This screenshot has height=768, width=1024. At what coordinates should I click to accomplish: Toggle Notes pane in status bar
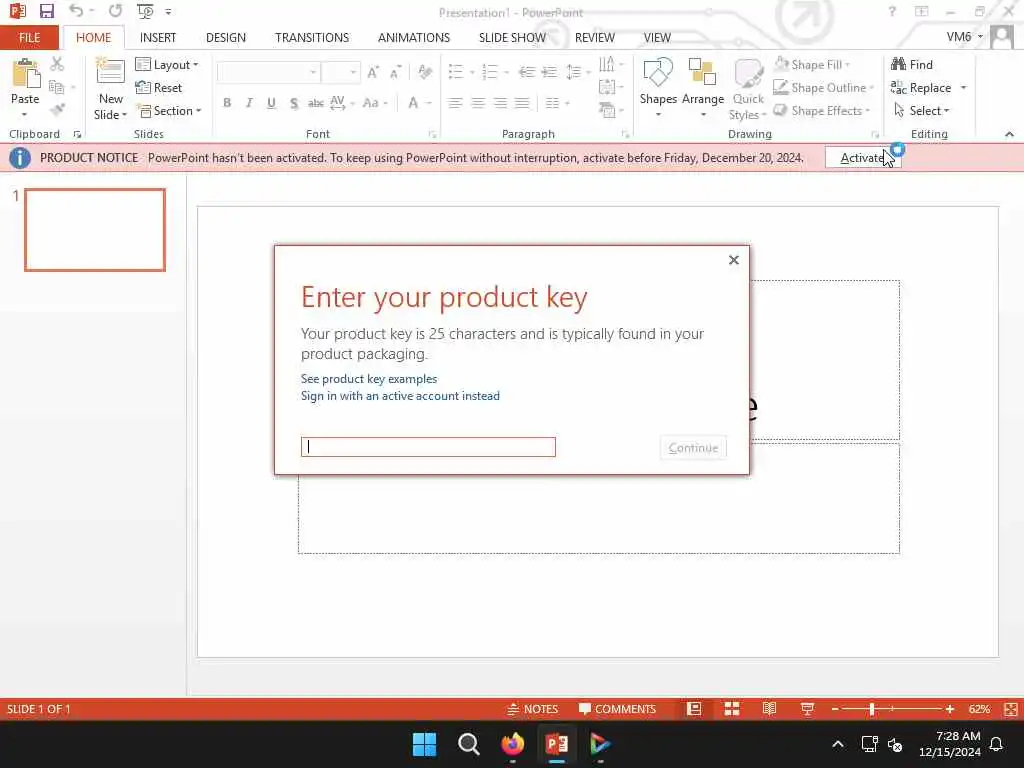click(x=533, y=709)
